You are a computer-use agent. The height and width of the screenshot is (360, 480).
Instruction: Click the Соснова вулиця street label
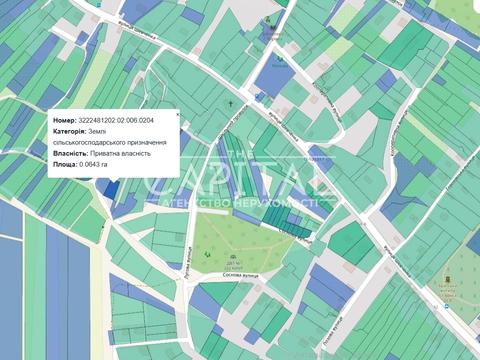[240, 276]
